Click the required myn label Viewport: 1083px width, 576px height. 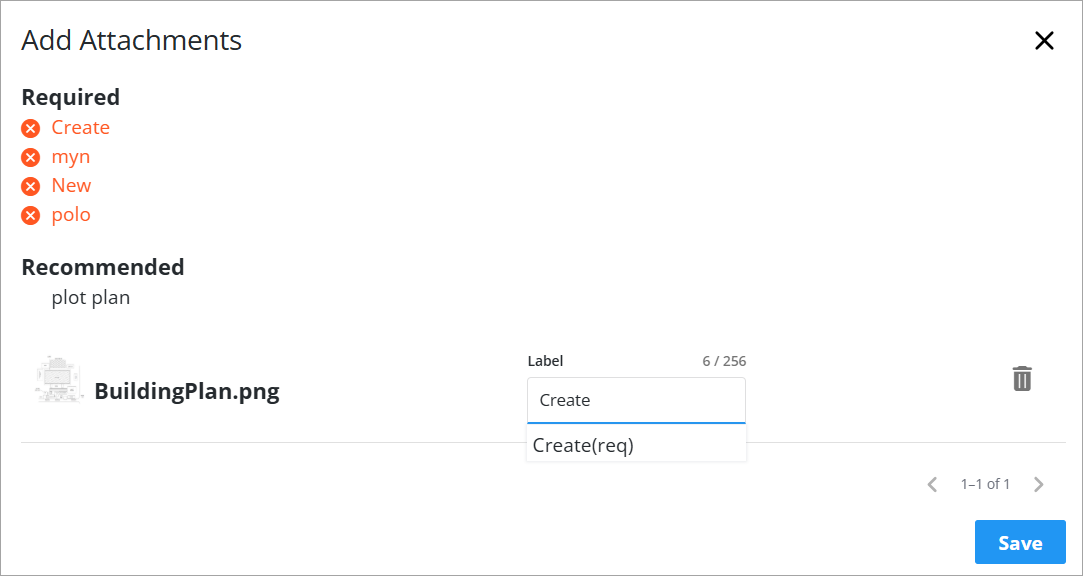tap(71, 157)
